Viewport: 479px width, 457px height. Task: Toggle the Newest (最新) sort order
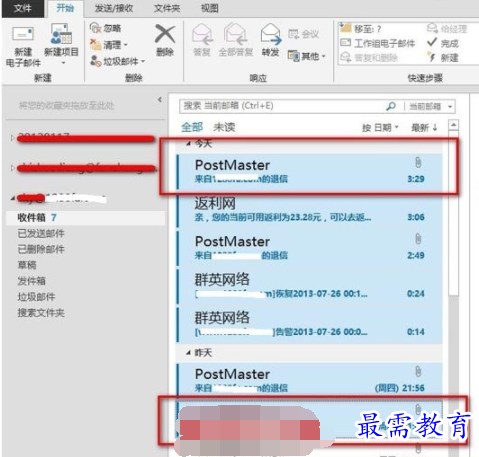424,127
